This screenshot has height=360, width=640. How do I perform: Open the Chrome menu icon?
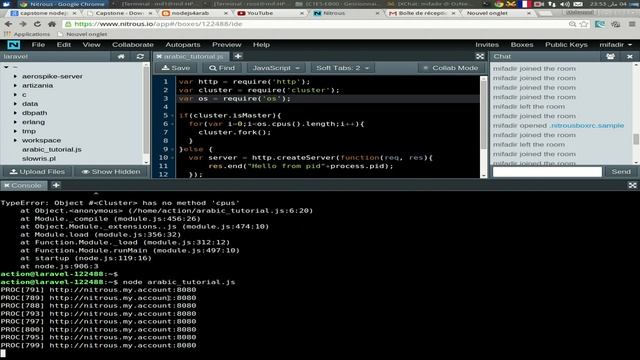pos(632,24)
